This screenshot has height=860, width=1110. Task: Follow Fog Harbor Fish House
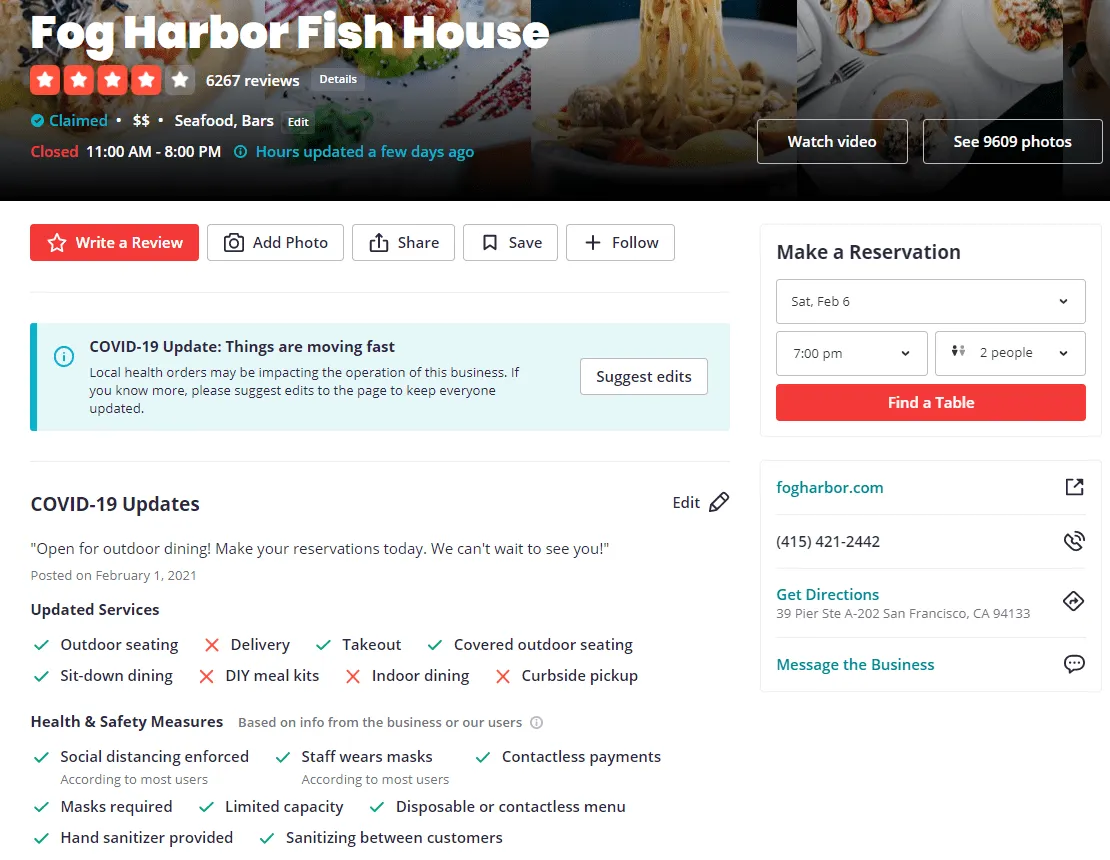[x=620, y=243]
